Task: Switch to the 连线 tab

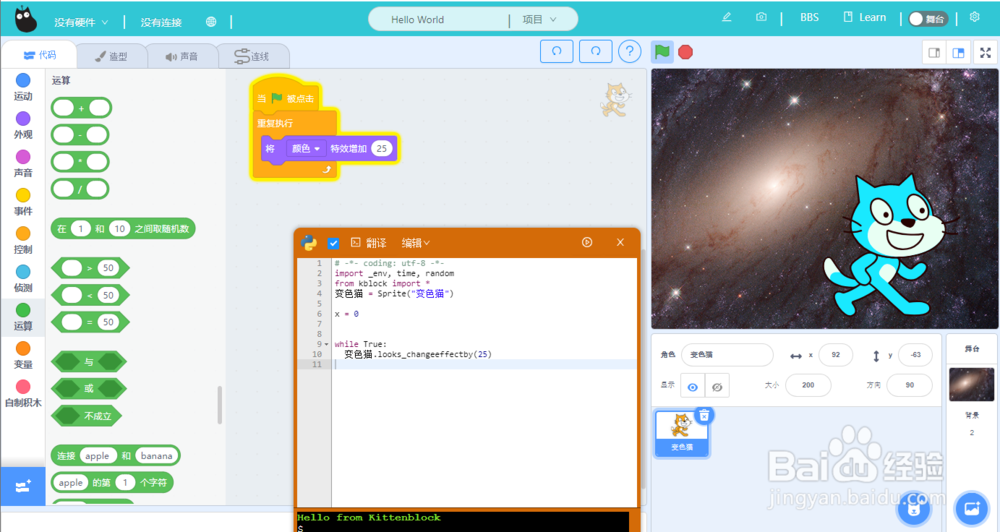Action: click(252, 56)
